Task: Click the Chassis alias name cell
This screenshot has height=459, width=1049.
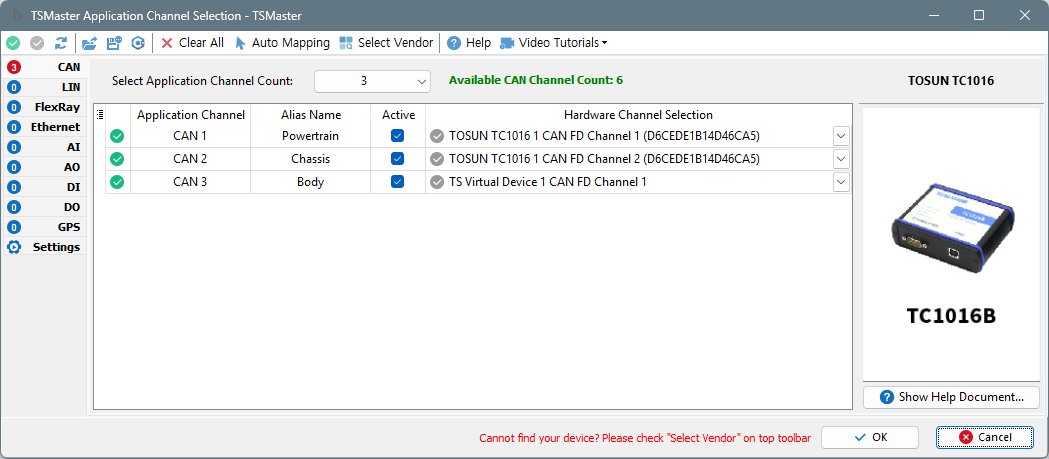Action: coord(310,159)
